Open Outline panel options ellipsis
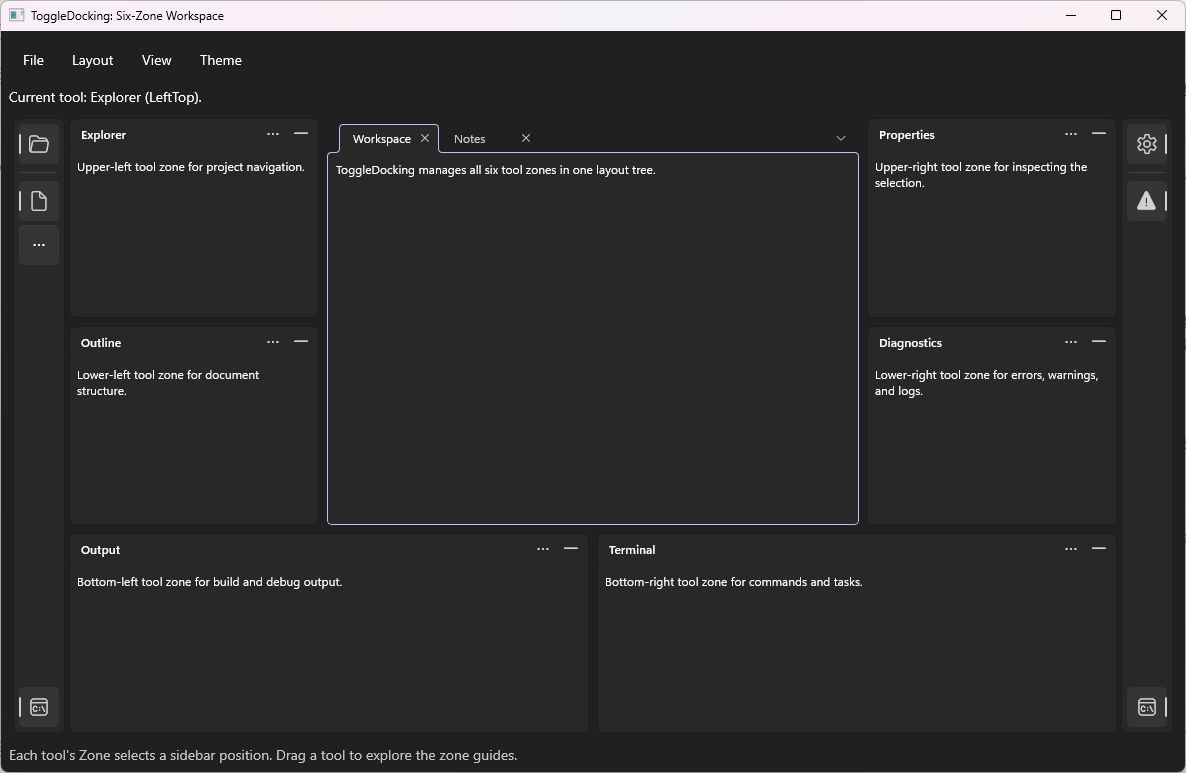The height and width of the screenshot is (773, 1186). click(273, 343)
